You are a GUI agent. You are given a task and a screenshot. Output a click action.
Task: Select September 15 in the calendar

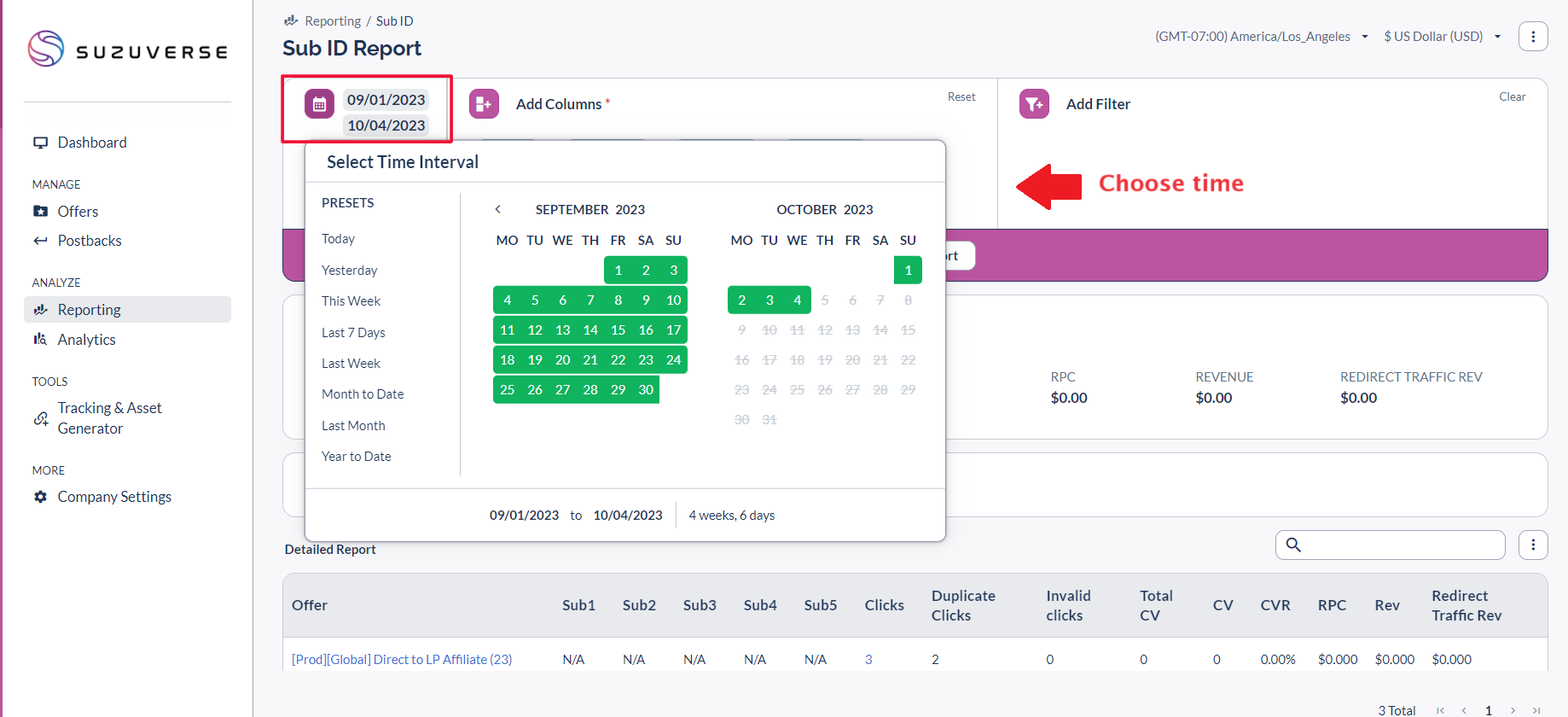point(618,330)
